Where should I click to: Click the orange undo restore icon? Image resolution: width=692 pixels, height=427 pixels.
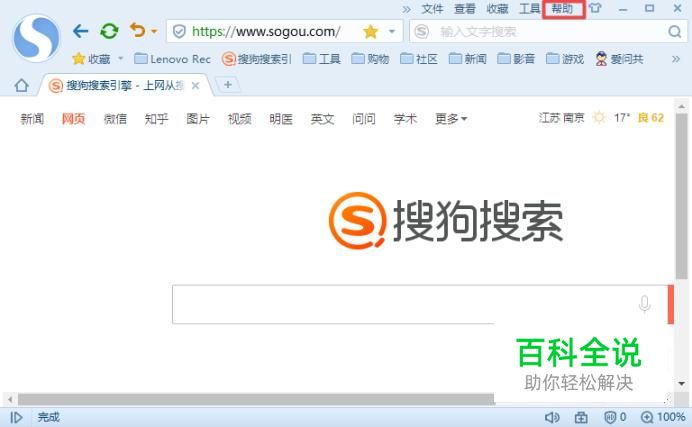138,31
